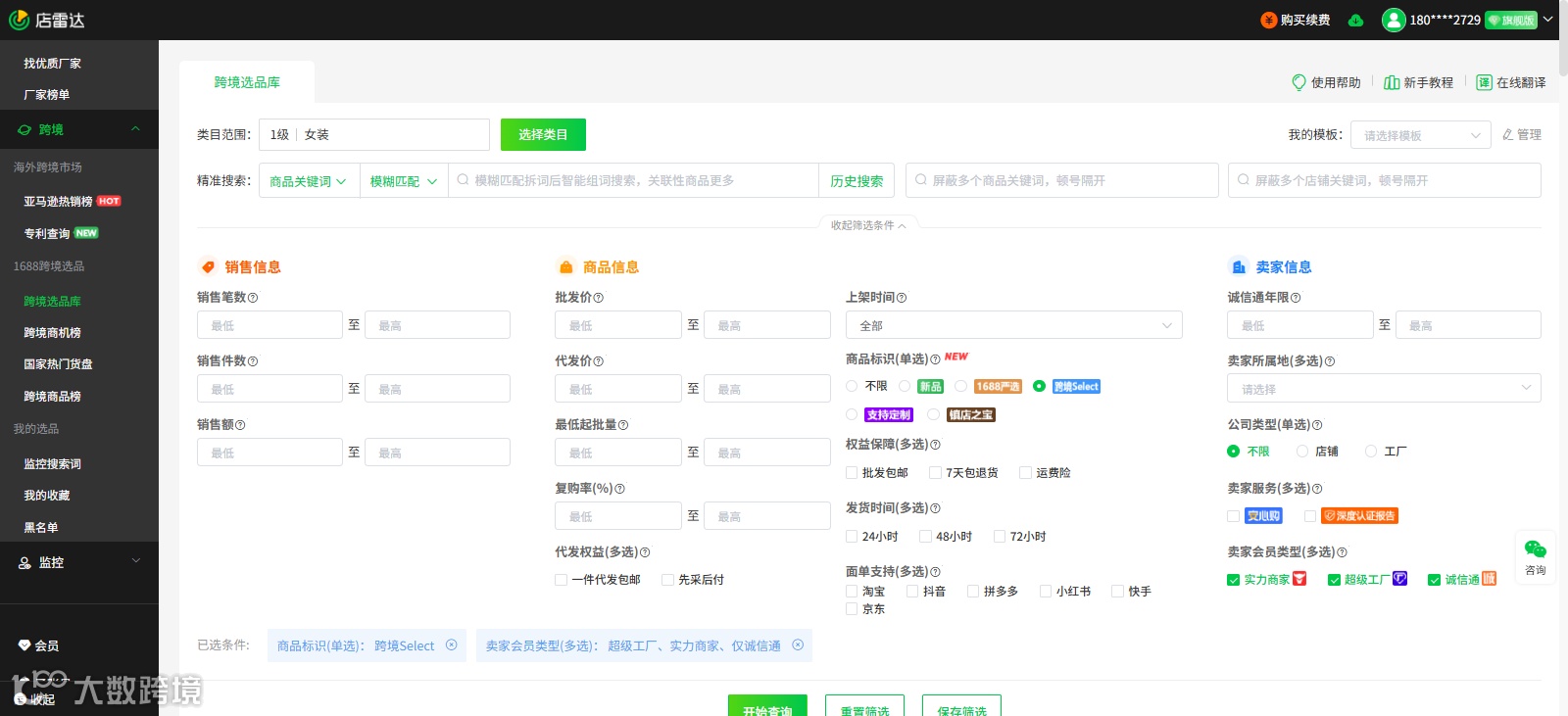Open the 购买续费 coin icon

(x=1269, y=20)
